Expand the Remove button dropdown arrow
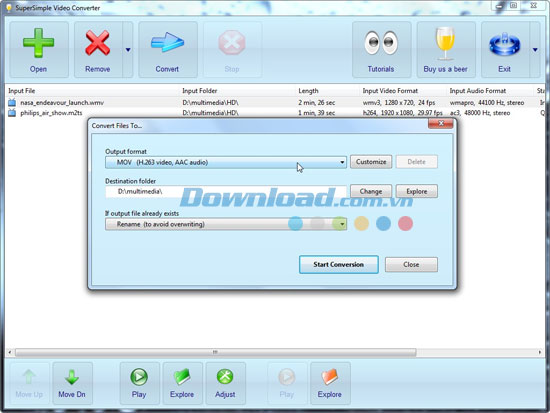This screenshot has height=413, width=550. 128,49
